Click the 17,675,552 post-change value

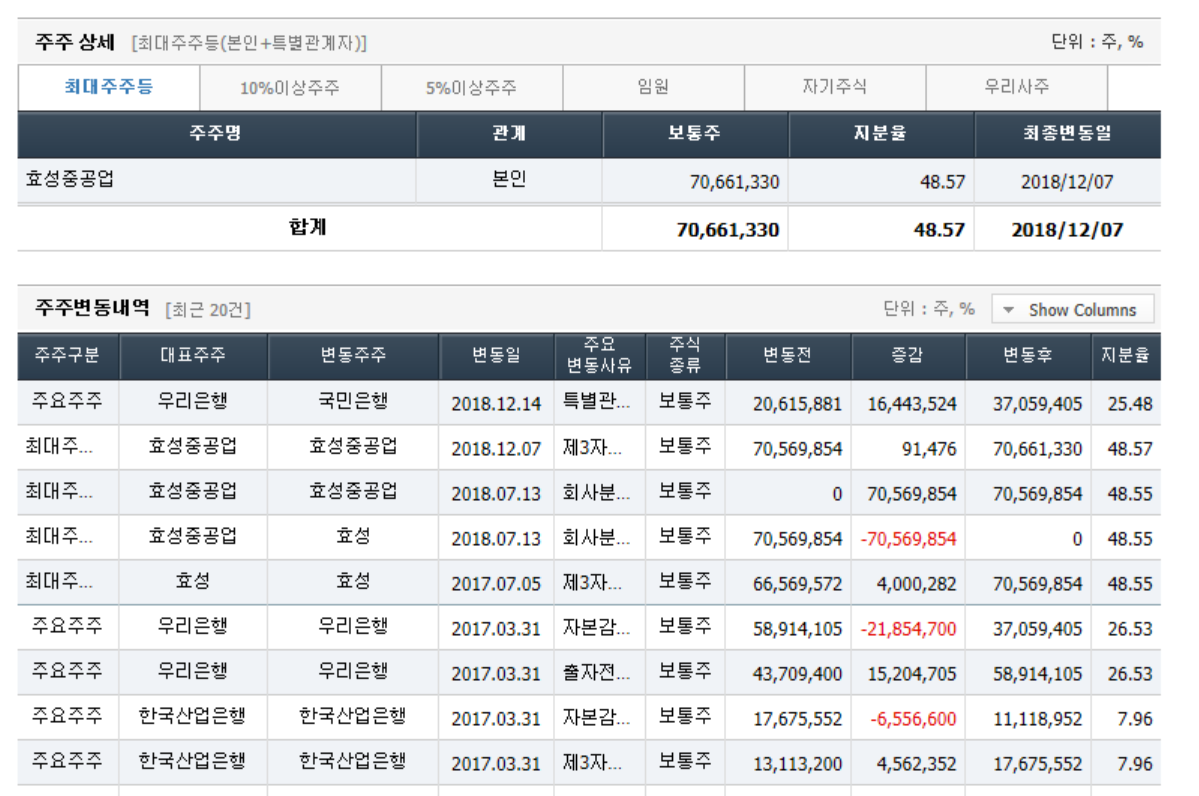(x=1038, y=764)
